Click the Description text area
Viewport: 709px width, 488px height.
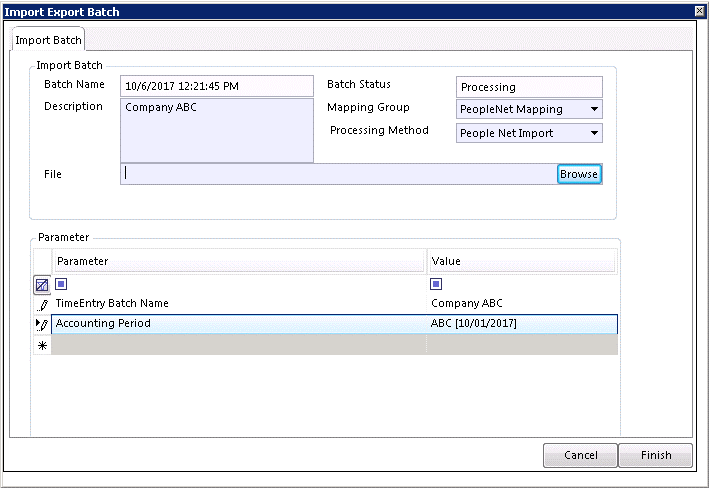tap(217, 130)
